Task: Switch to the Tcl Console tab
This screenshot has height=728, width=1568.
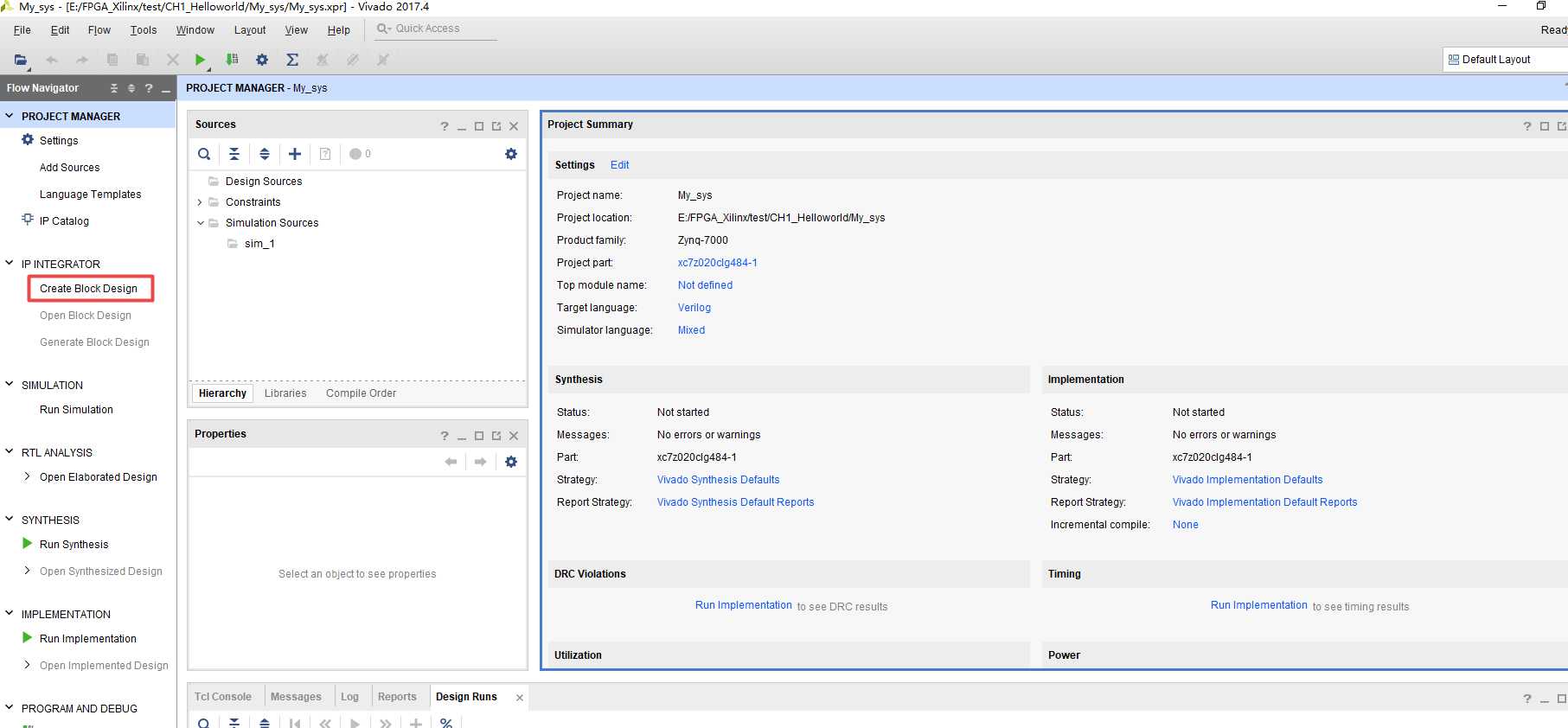Action: point(223,697)
